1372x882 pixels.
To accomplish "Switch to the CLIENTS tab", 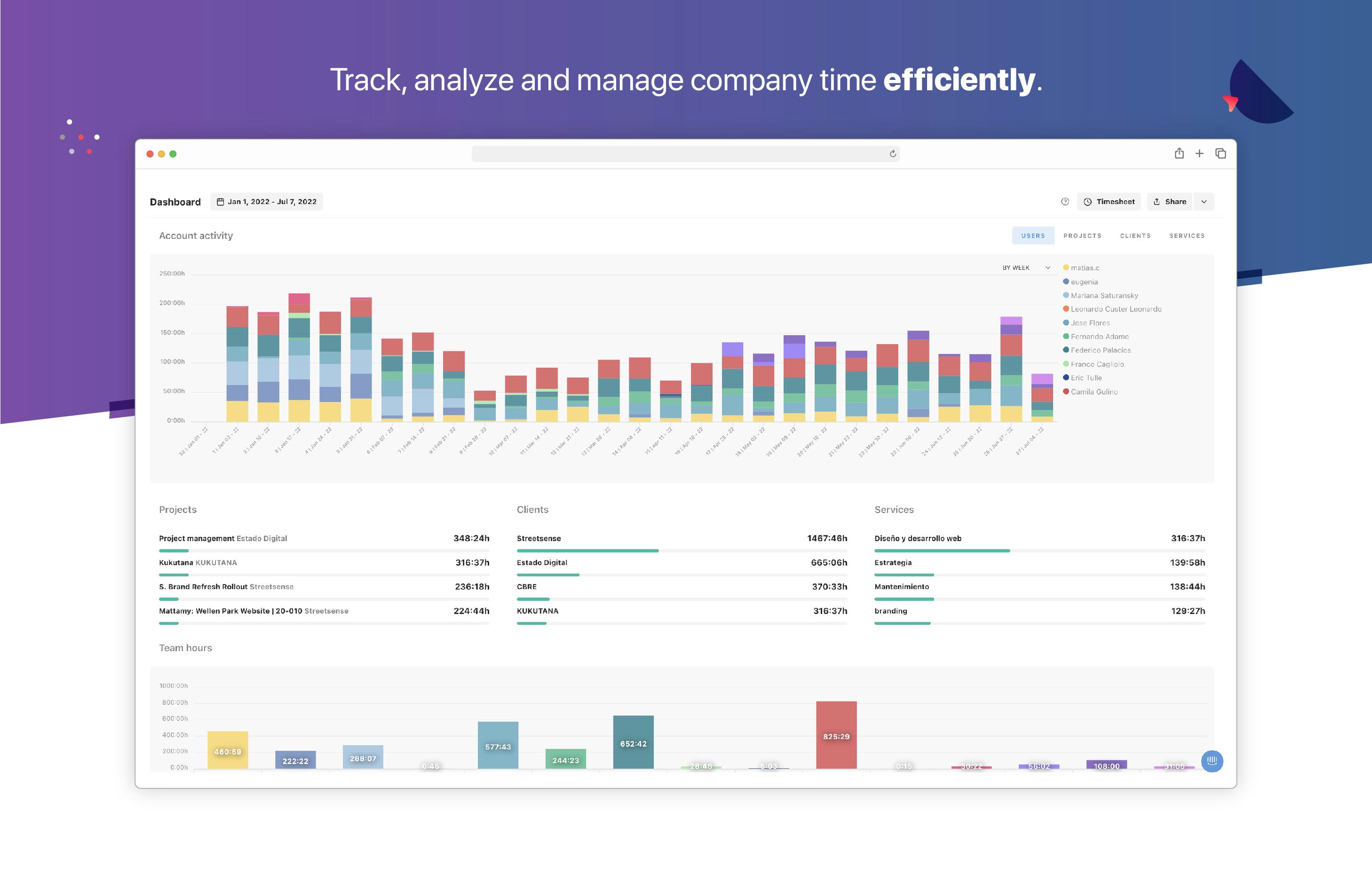I will point(1134,236).
